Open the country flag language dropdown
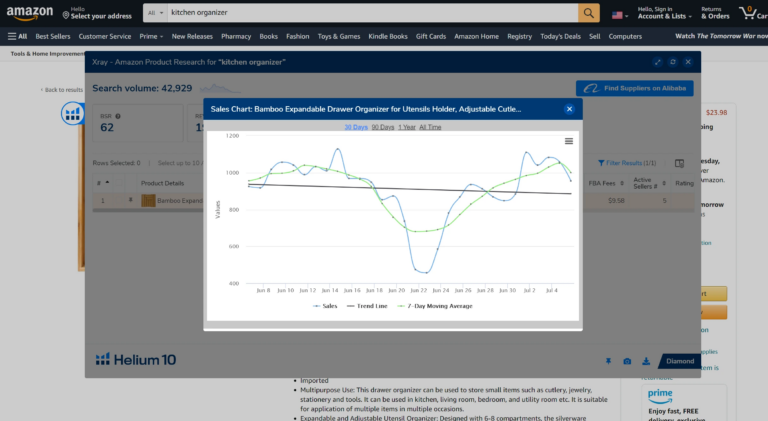 click(620, 15)
